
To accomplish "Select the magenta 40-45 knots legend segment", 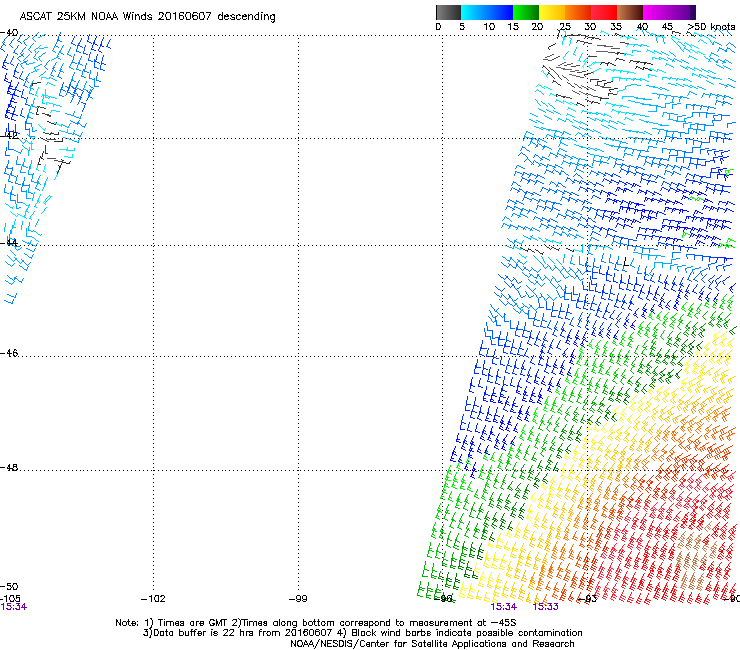I will coord(656,12).
